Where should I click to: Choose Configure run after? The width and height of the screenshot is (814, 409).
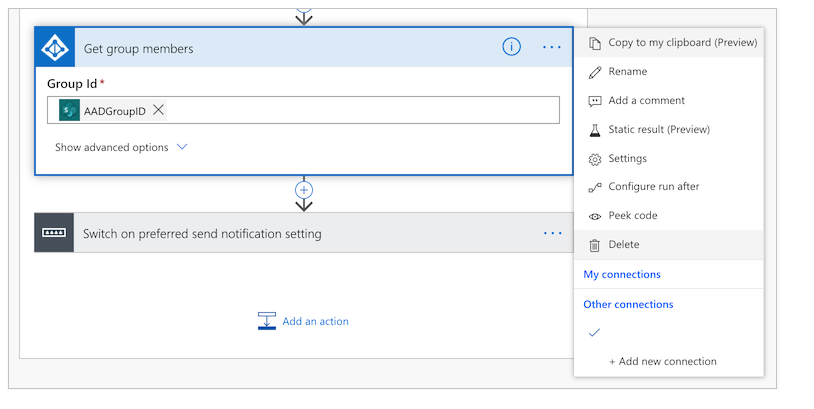[x=653, y=186]
